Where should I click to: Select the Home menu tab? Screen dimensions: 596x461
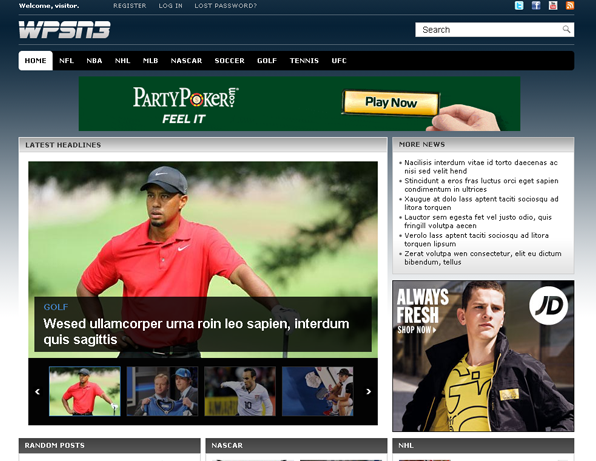pos(35,60)
